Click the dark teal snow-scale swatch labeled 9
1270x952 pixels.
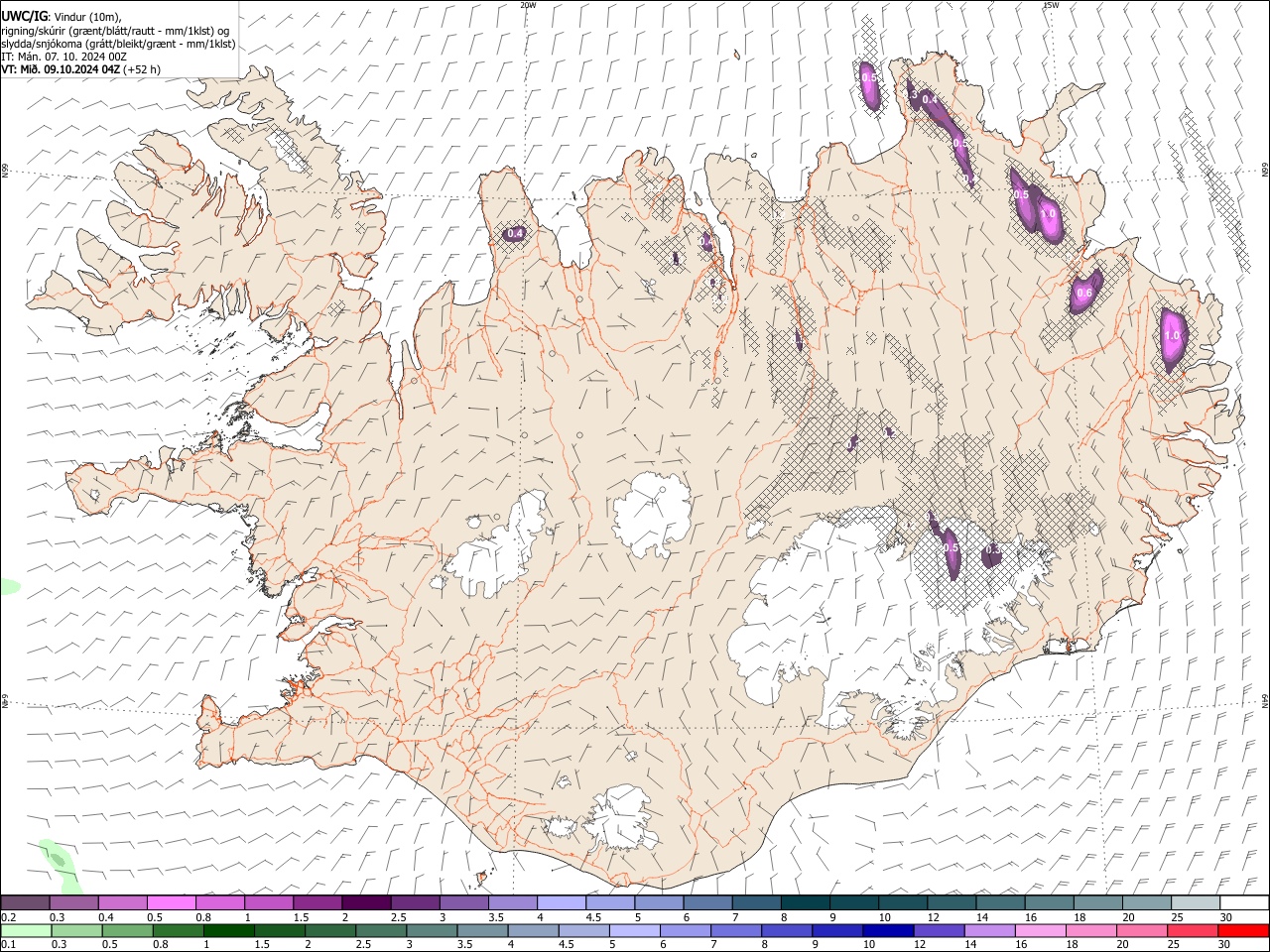click(852, 902)
